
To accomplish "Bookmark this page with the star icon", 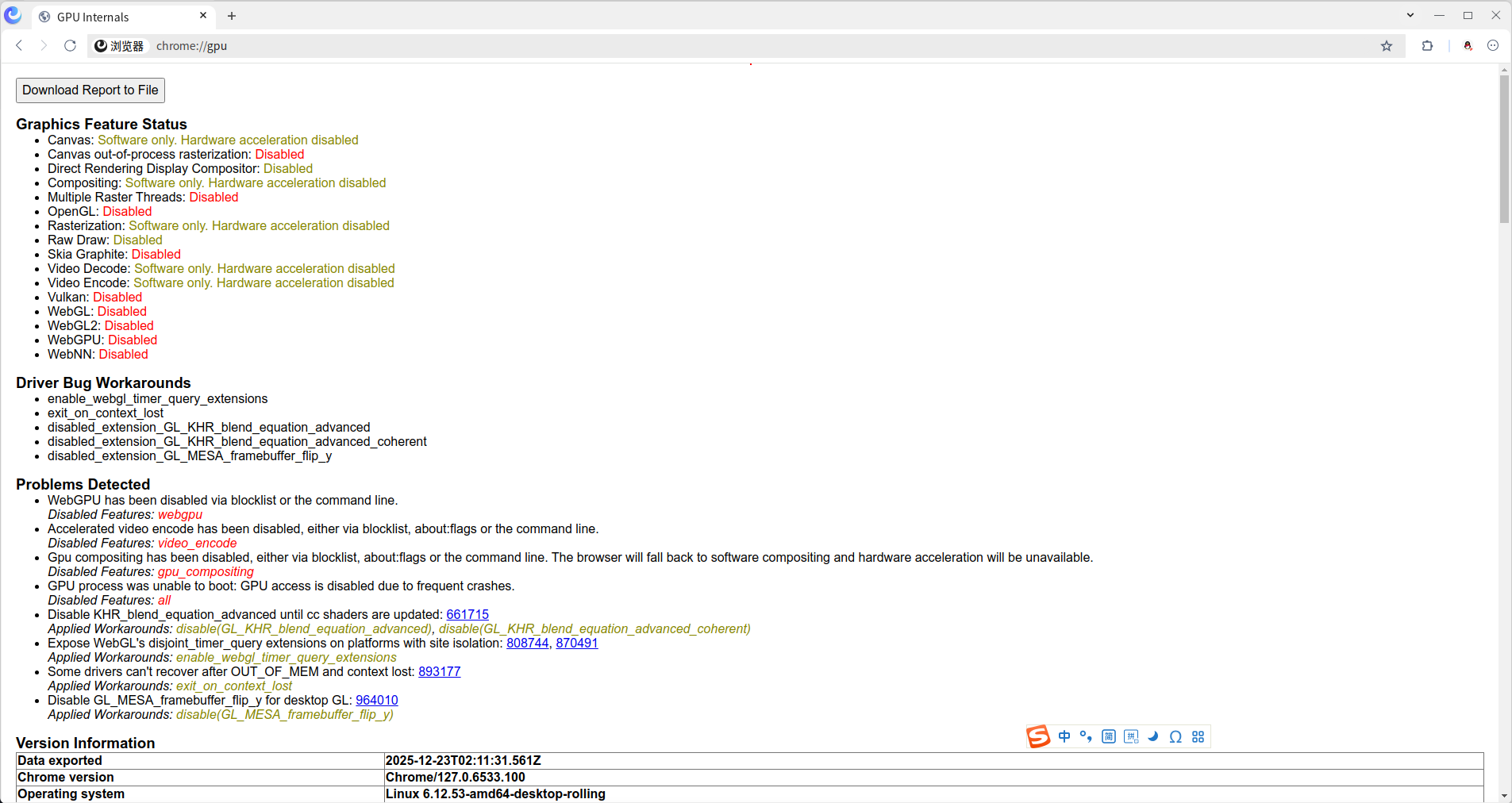I will point(1387,46).
